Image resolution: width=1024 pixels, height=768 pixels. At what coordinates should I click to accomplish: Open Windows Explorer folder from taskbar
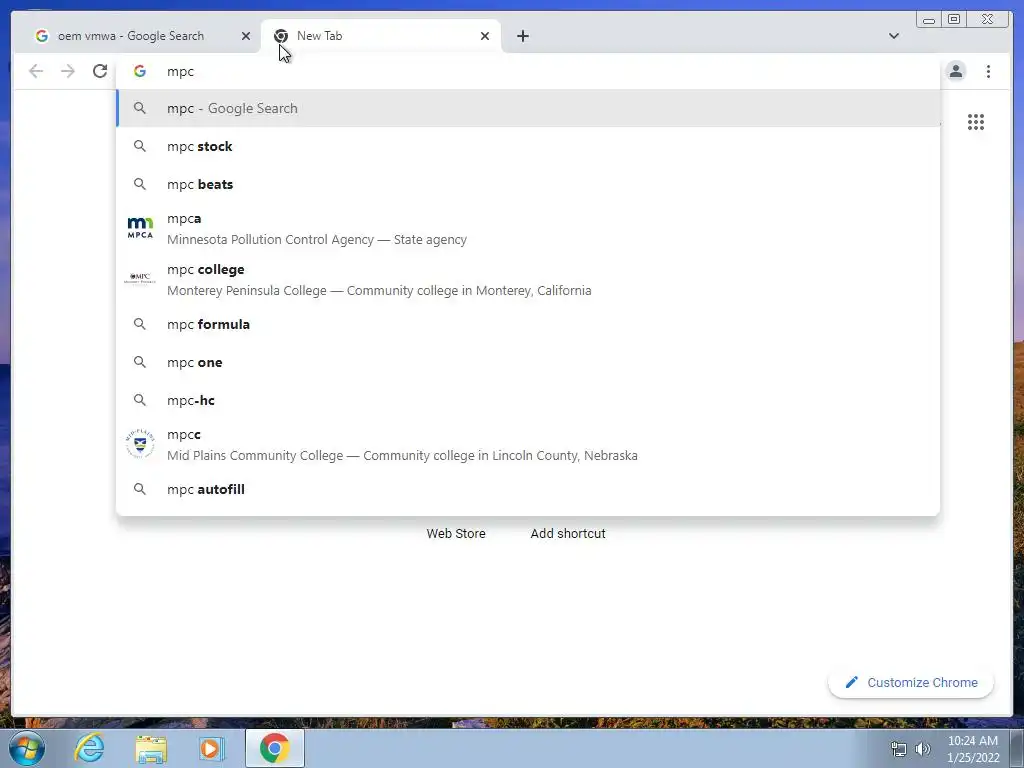(151, 748)
